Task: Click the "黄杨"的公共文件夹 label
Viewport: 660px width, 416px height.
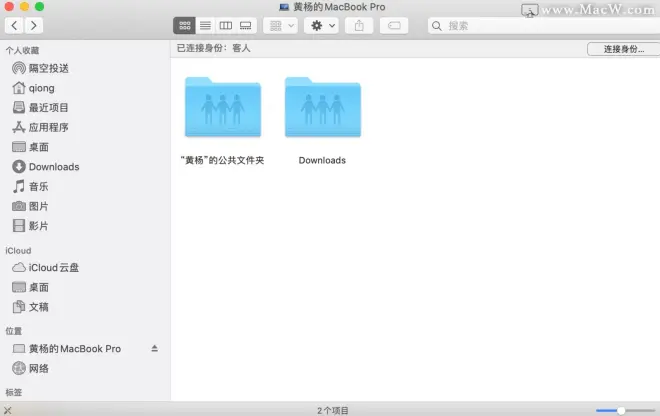Action: pyautogui.click(x=222, y=160)
